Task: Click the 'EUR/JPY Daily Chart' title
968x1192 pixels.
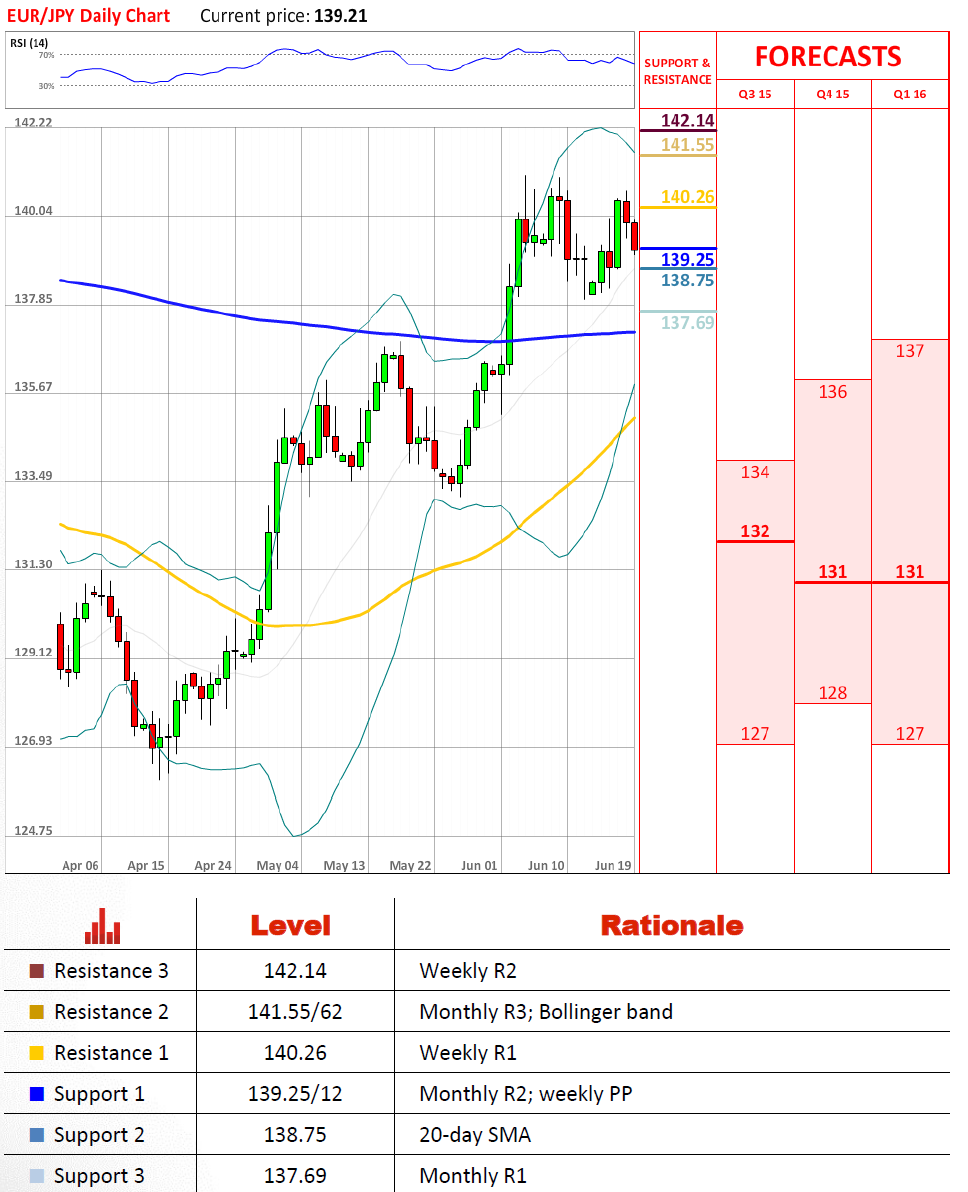Action: point(88,16)
